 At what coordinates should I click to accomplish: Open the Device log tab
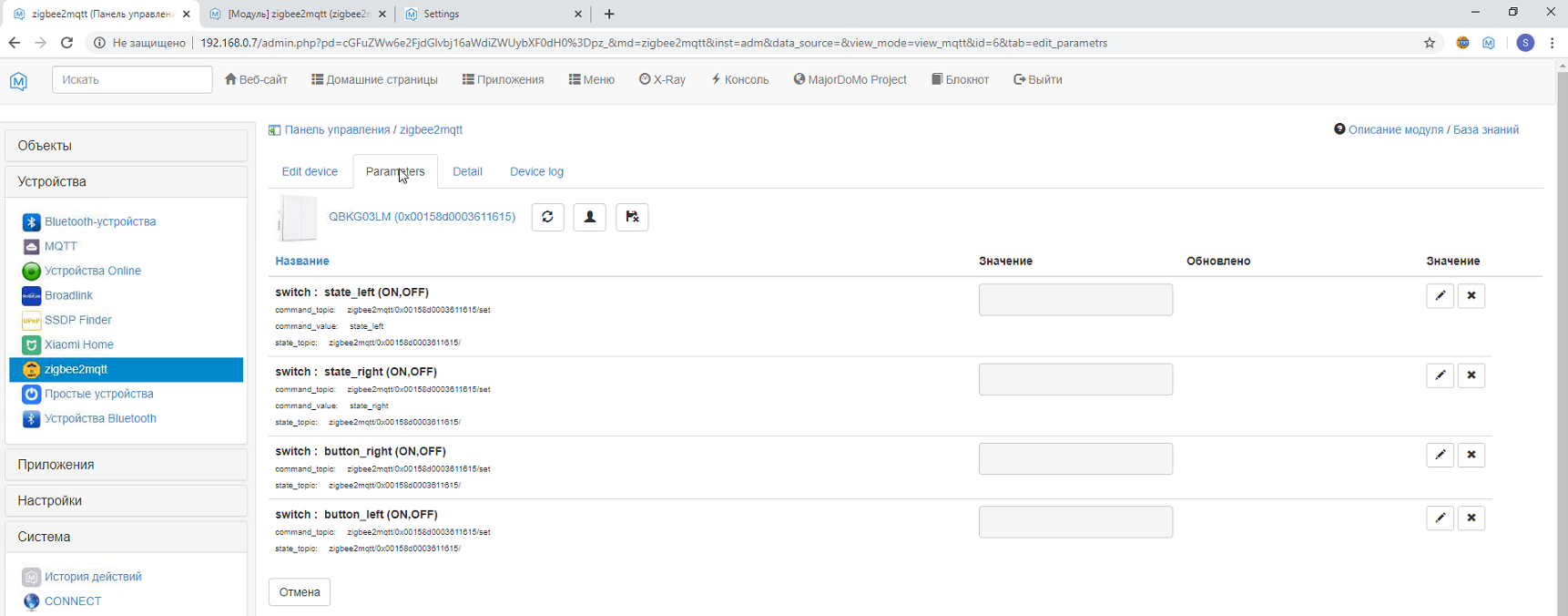coord(536,171)
